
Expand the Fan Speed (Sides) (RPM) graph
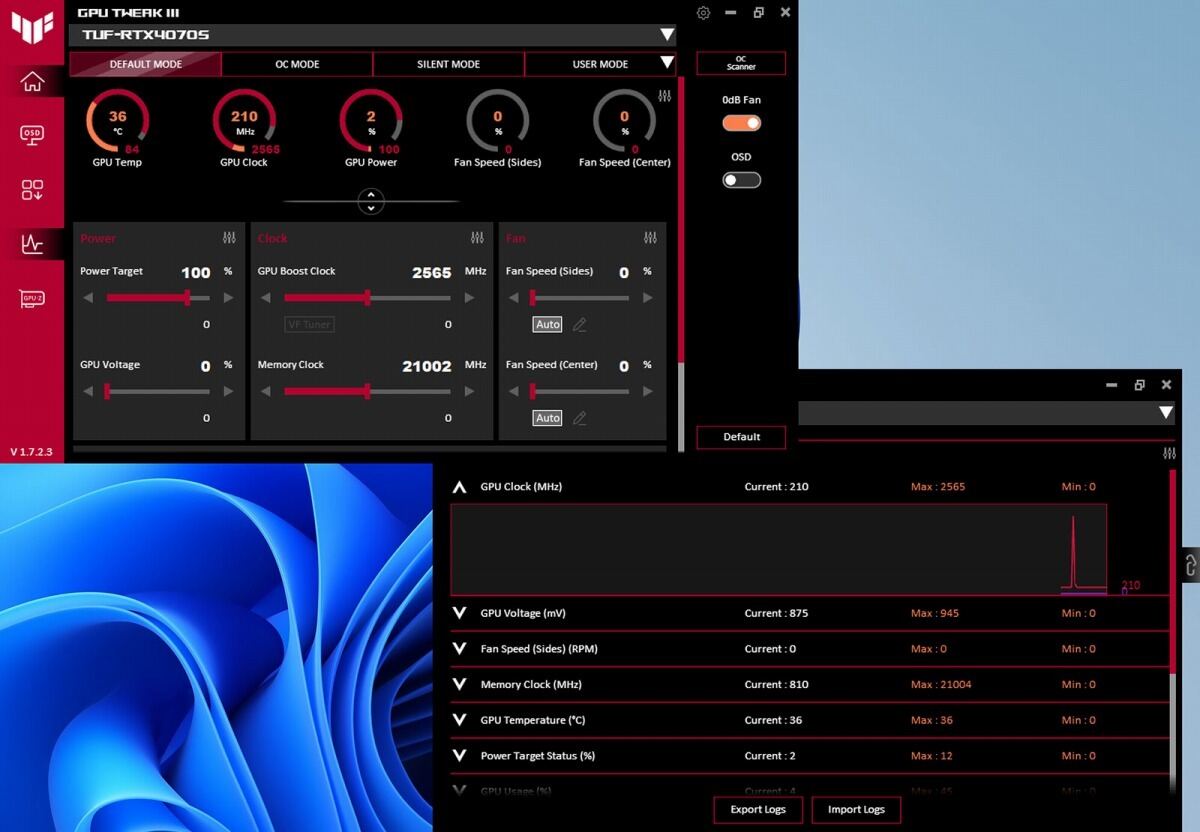point(459,649)
